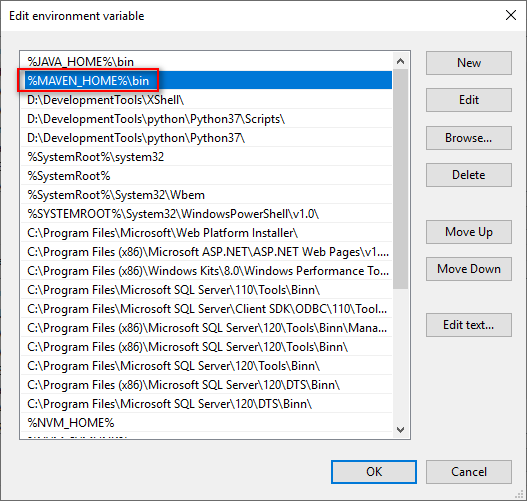Click the scrollbar up arrow
This screenshot has width=527, height=501.
[400, 61]
